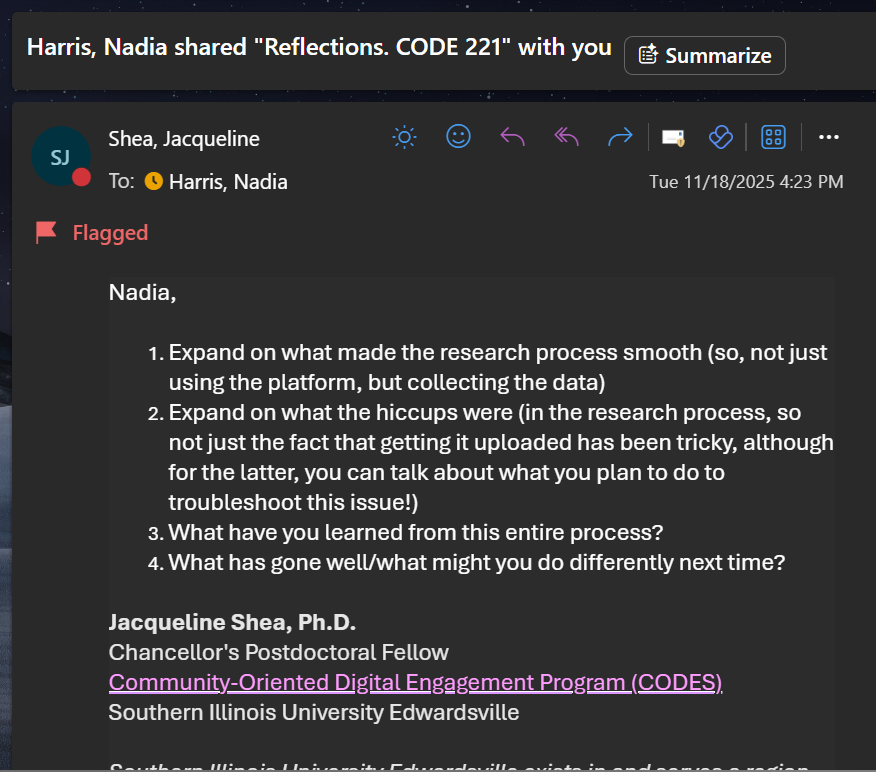Image resolution: width=876 pixels, height=772 pixels.
Task: Click the email subject line title
Action: 319,48
